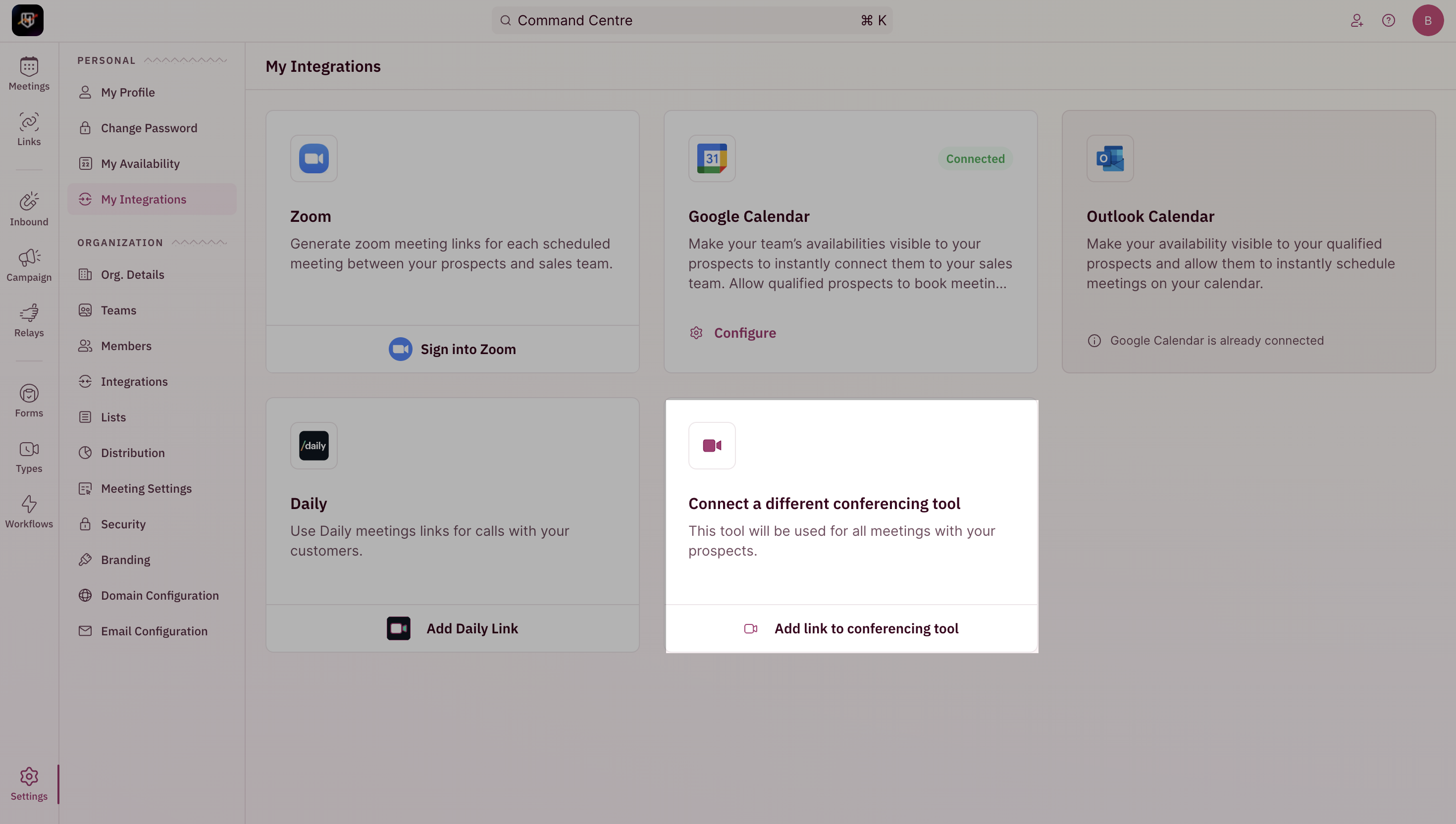Screen dimensions: 1456x824
Task: Click the Connected status badge
Action: tap(975, 159)
